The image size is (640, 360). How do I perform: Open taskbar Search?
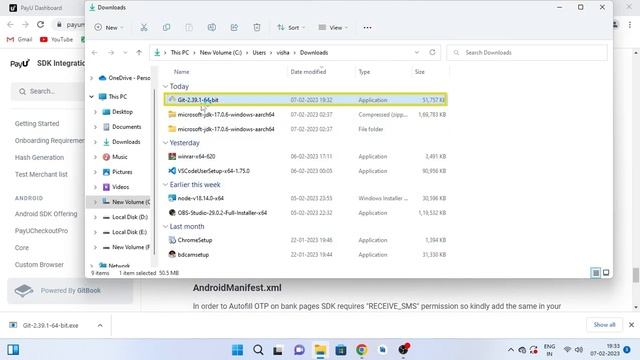258,350
